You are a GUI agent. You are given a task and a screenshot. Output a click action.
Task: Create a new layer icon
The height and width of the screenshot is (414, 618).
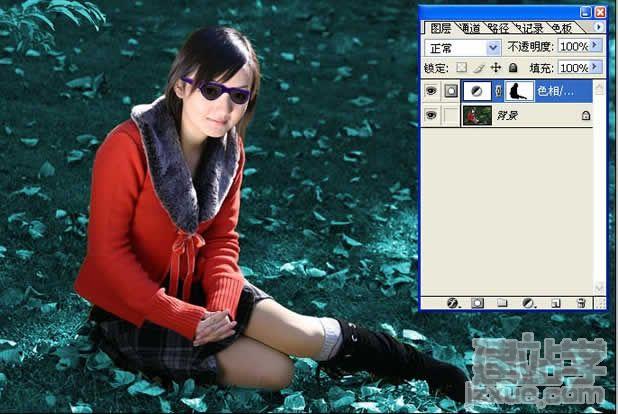(556, 303)
